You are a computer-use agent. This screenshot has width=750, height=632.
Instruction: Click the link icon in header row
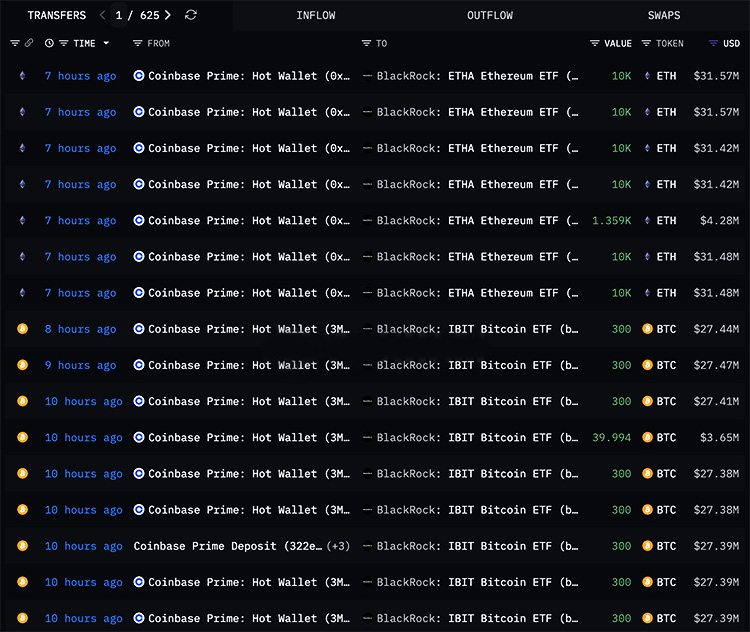29,43
